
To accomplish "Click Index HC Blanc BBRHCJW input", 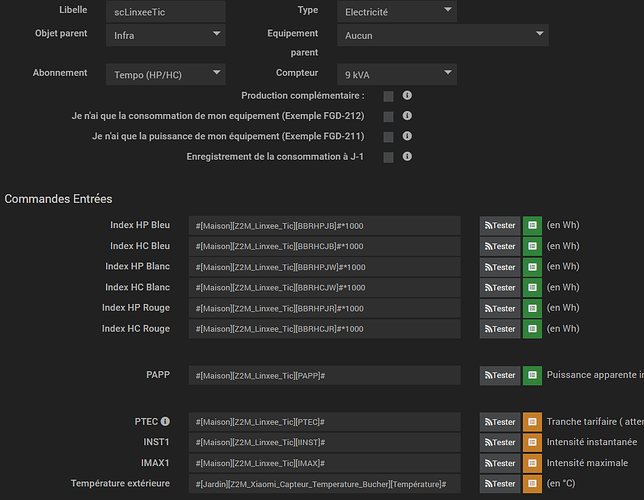I will point(324,288).
